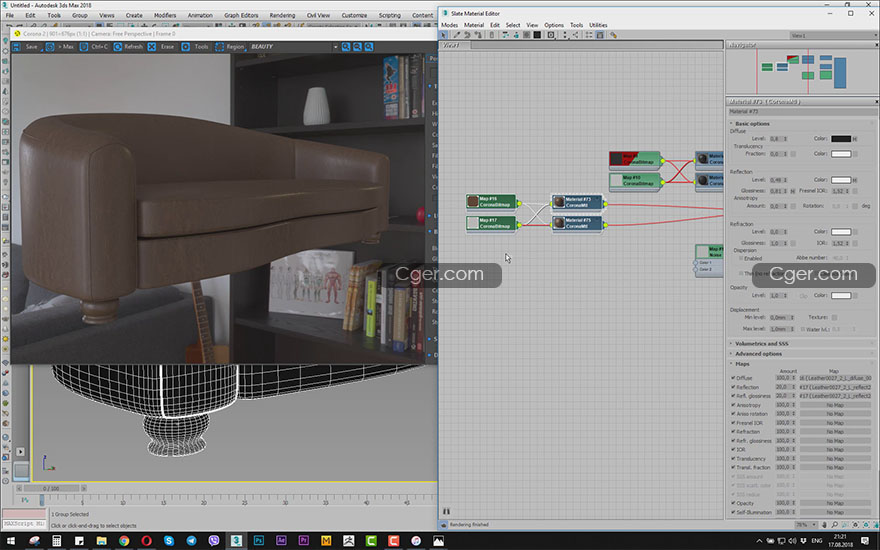Click Save in the Corona frame buffer
This screenshot has height=550, width=880.
26,47
